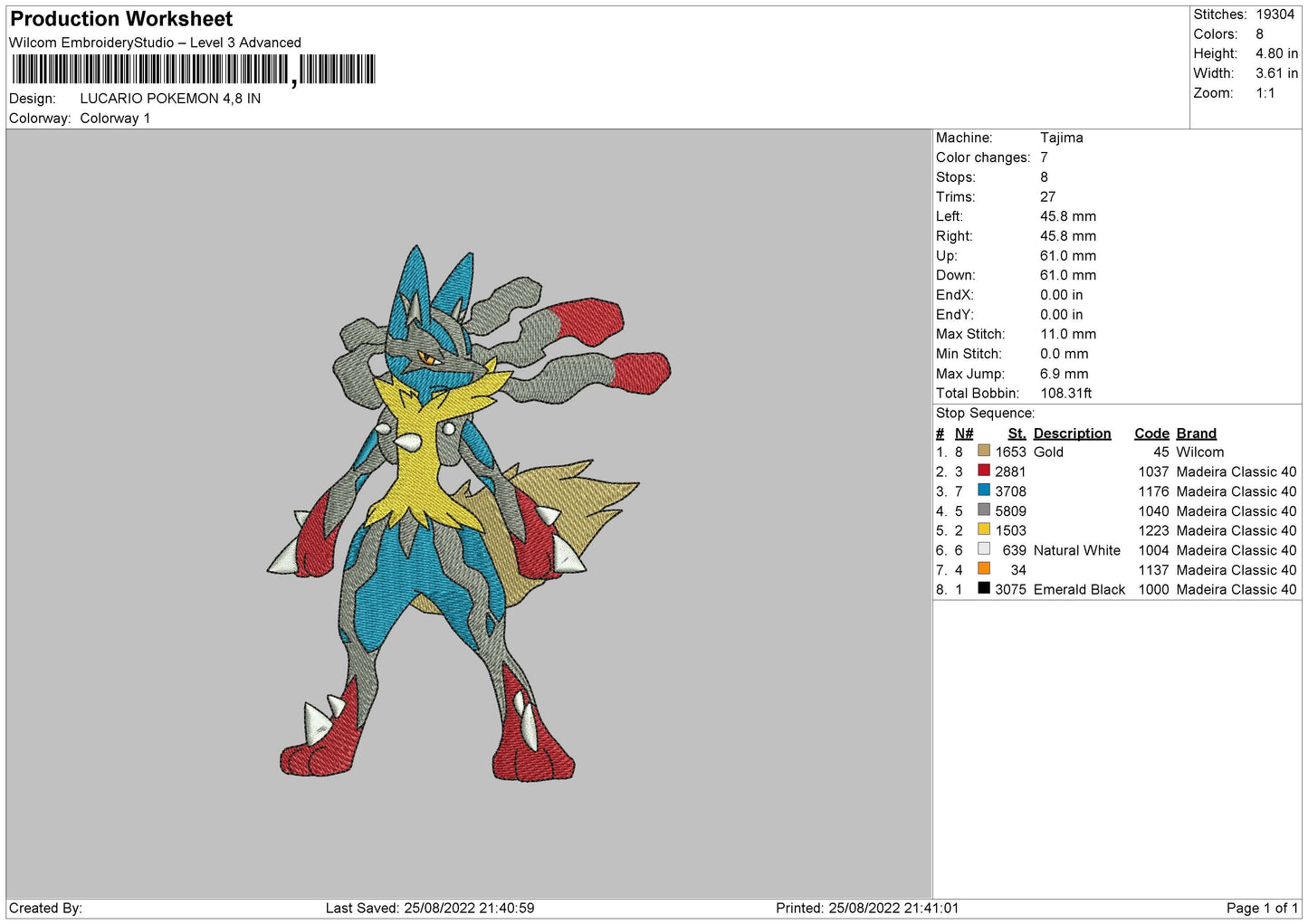Click the 'N#' column header
Screen dimensions: 1308x924
964,433
